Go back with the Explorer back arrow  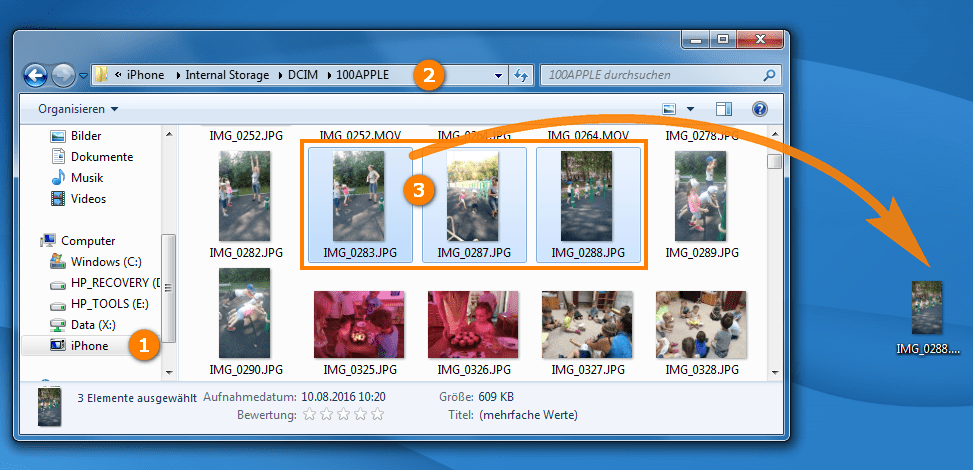click(35, 76)
